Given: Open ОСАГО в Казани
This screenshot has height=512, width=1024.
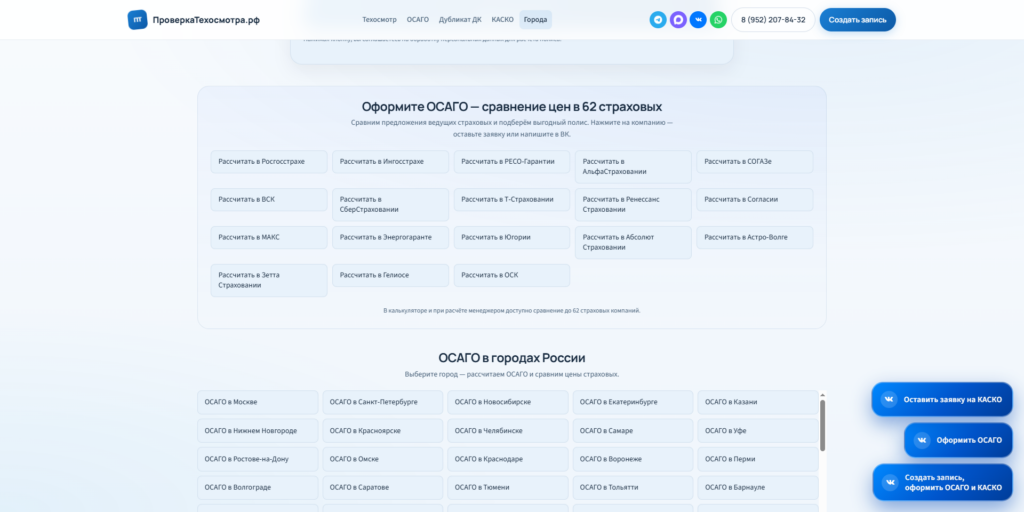Looking at the screenshot, I should point(758,402).
